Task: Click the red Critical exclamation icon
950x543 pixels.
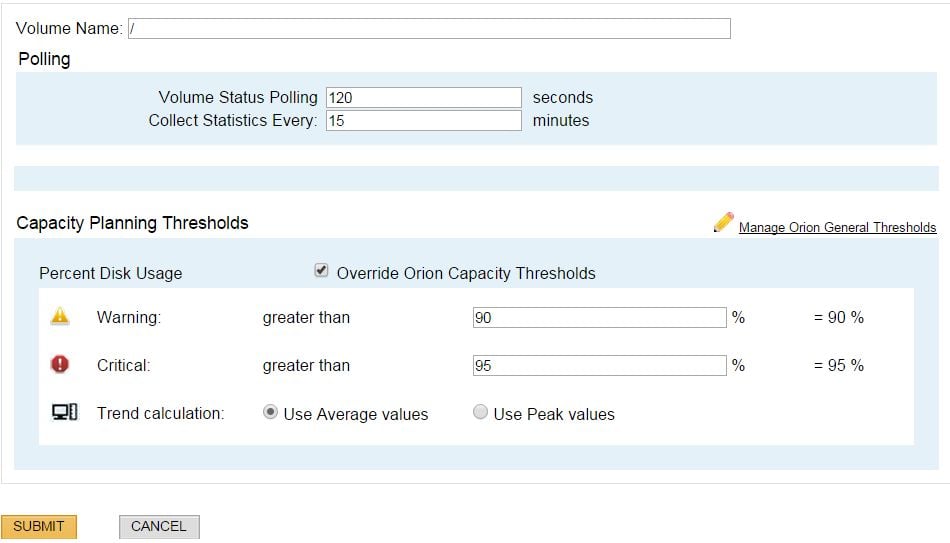Action: [59, 364]
